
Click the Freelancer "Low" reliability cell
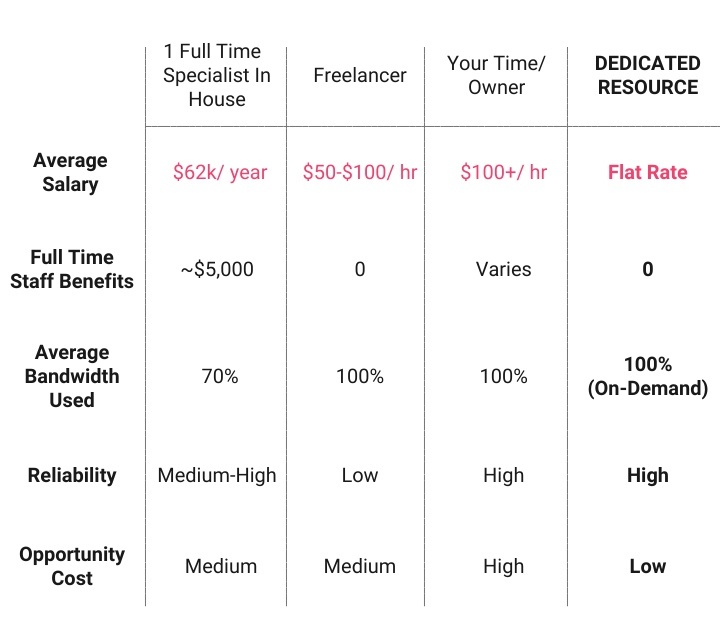[360, 475]
